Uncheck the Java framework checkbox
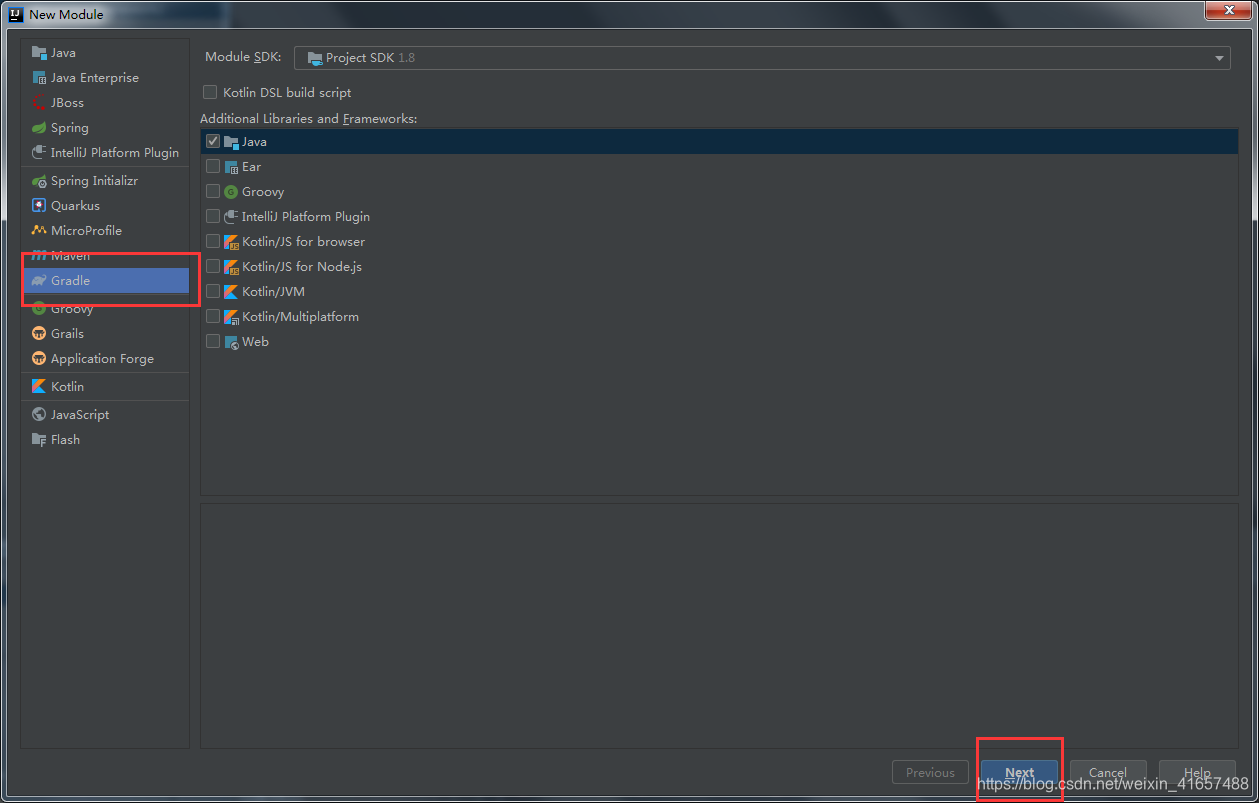1259x803 pixels. pyautogui.click(x=213, y=142)
